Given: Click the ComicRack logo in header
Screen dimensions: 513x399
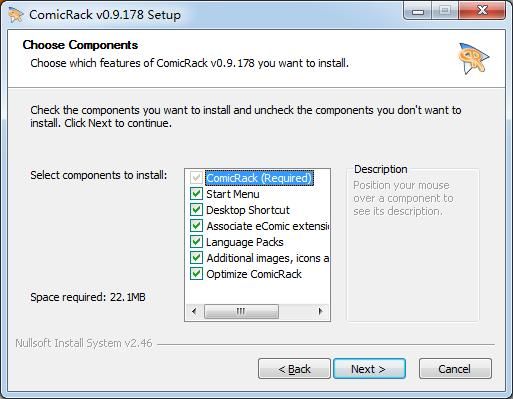Looking at the screenshot, I should pyautogui.click(x=473, y=58).
